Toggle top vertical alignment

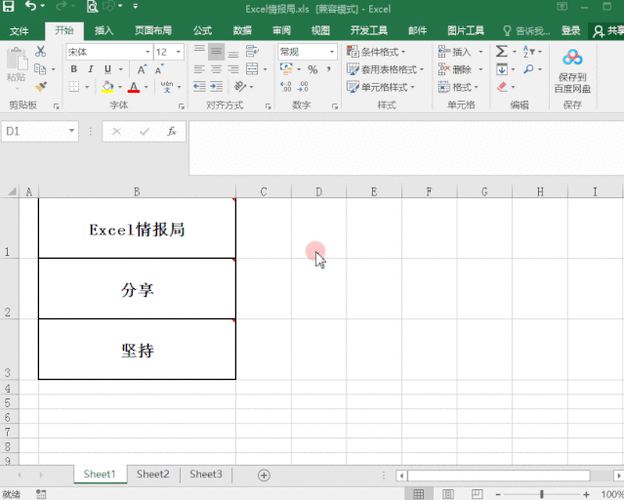pos(199,51)
